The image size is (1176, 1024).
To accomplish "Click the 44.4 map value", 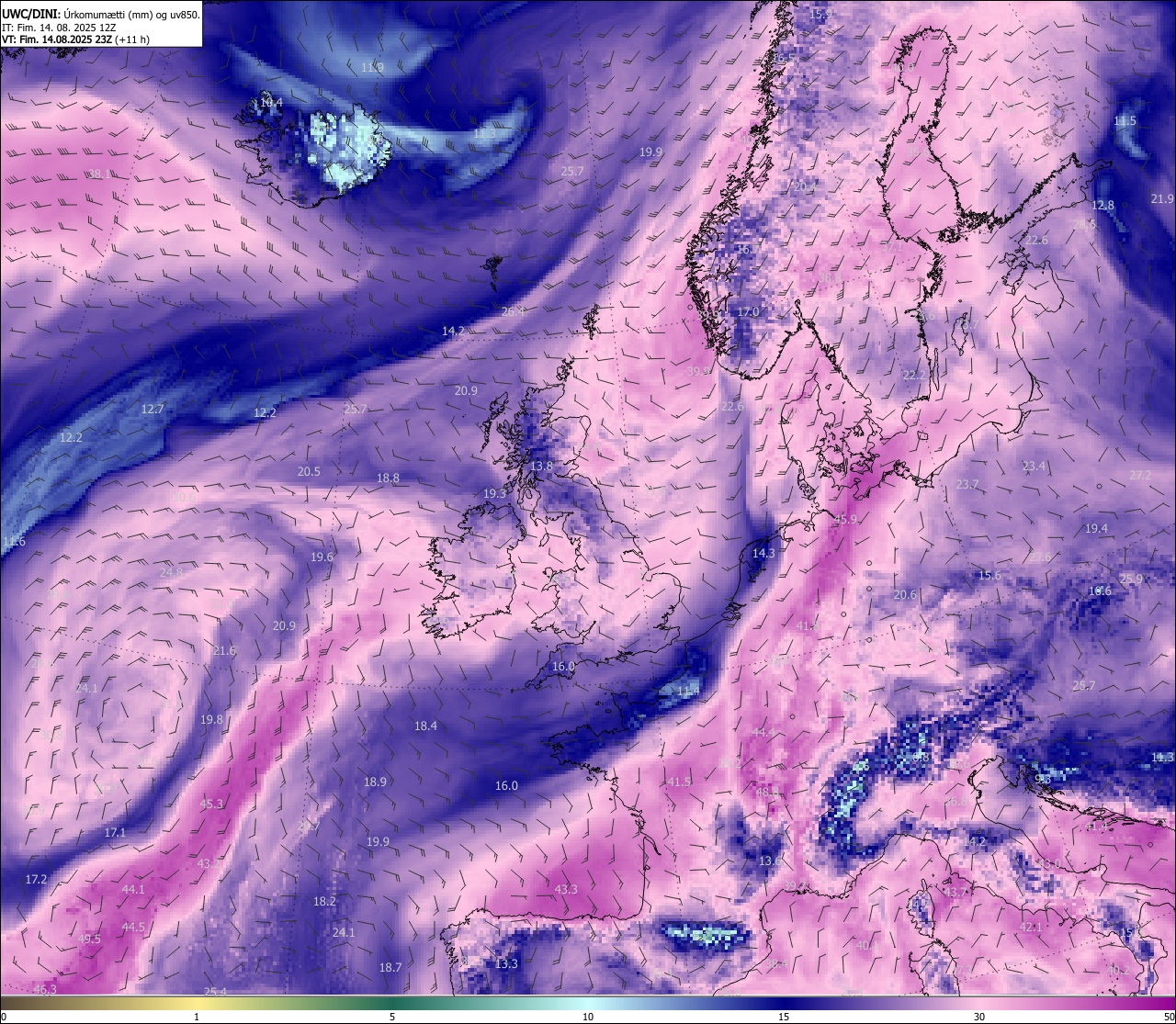I will click(763, 732).
